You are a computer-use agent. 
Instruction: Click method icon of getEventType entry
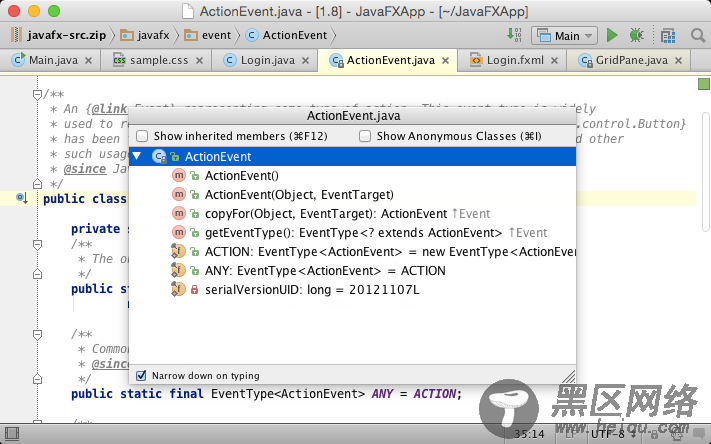[179, 232]
